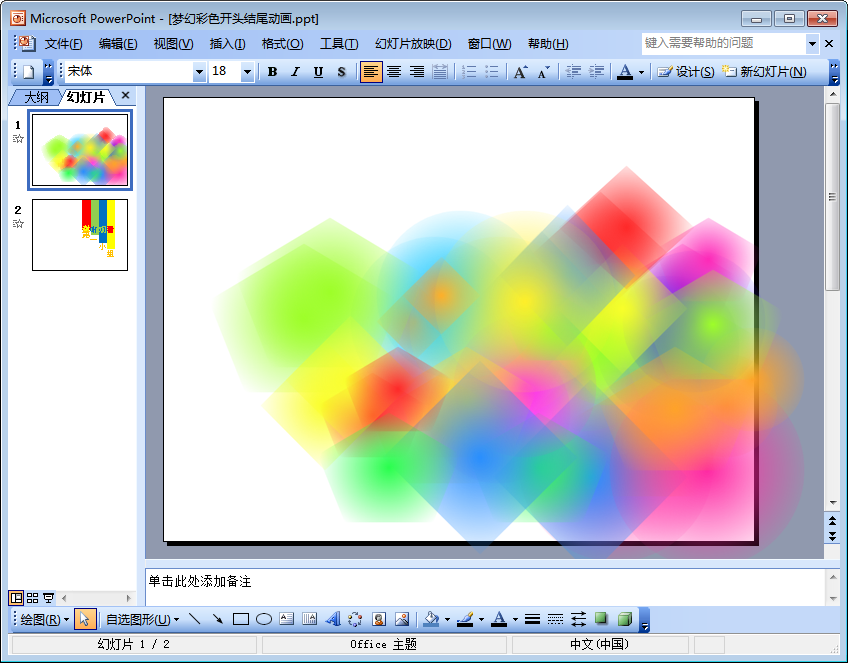Switch to Slide Sorter view
848x663 pixels.
pos(32,598)
